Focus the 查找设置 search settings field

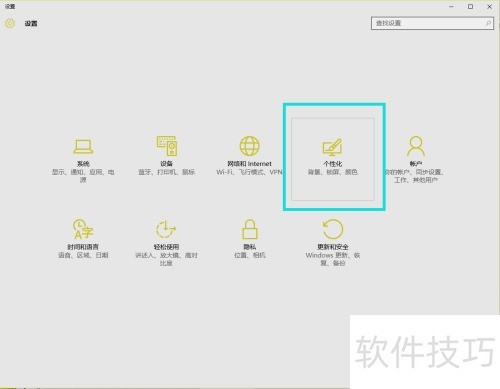click(432, 23)
